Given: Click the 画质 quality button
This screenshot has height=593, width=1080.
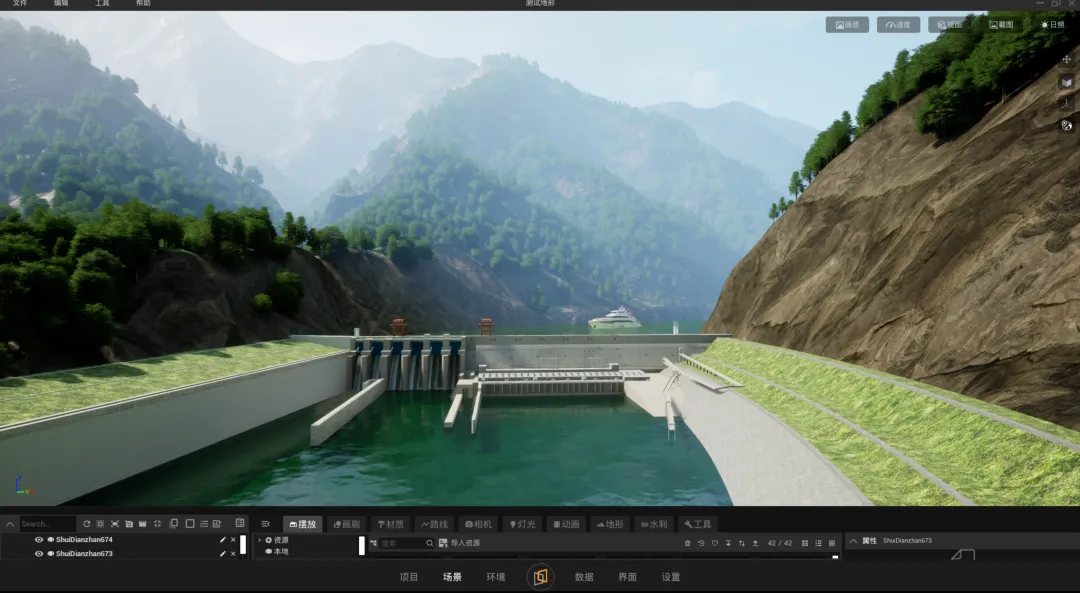Looking at the screenshot, I should pos(847,25).
